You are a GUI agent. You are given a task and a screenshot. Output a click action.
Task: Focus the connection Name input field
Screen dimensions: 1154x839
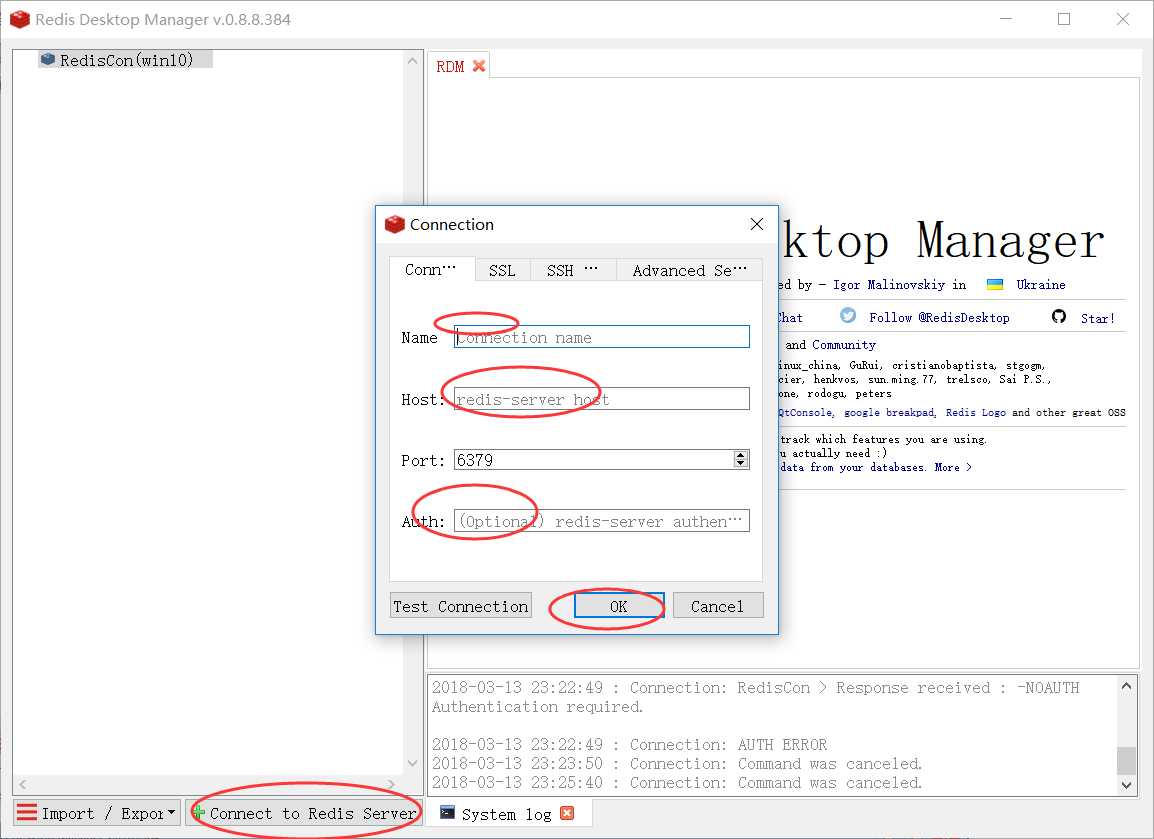click(x=602, y=337)
